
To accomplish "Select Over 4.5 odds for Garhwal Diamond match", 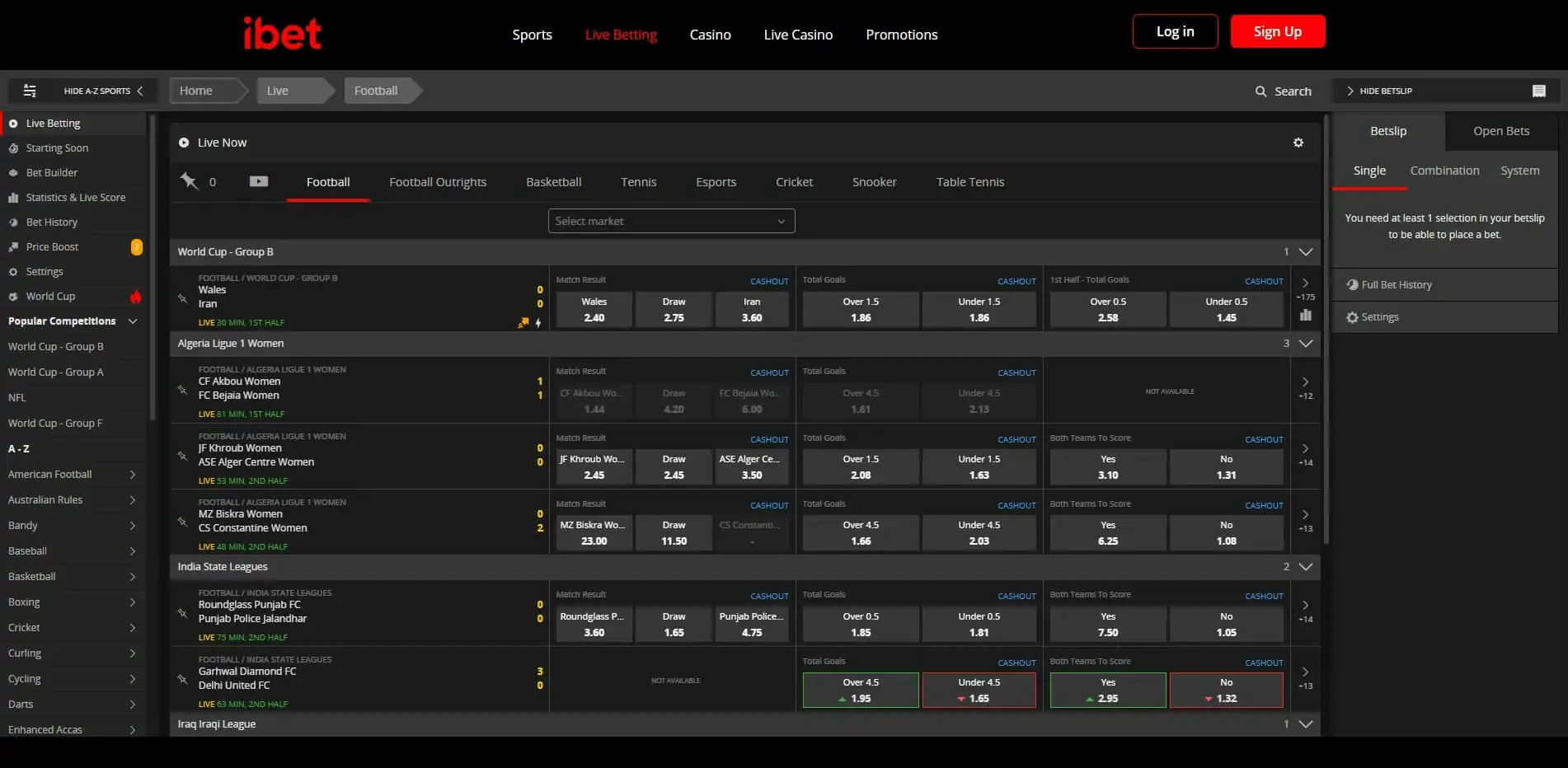I will click(860, 690).
